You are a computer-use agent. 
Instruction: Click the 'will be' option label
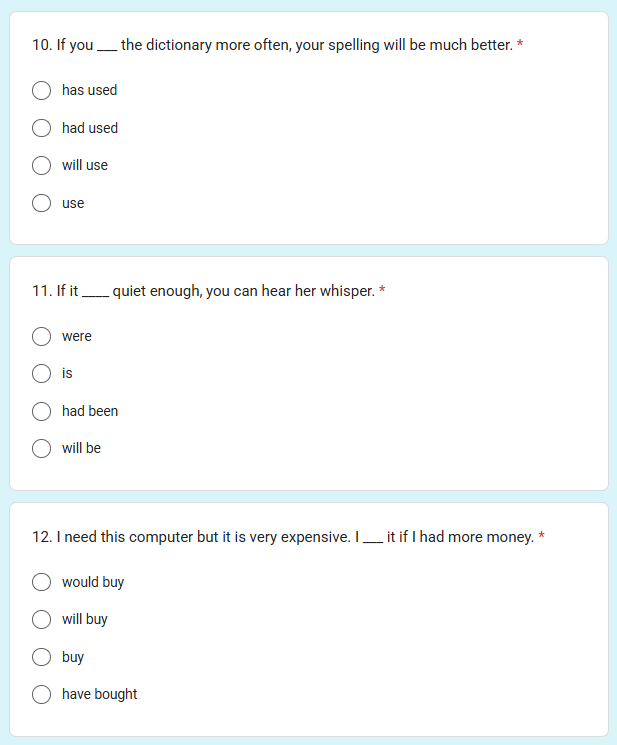coord(81,448)
